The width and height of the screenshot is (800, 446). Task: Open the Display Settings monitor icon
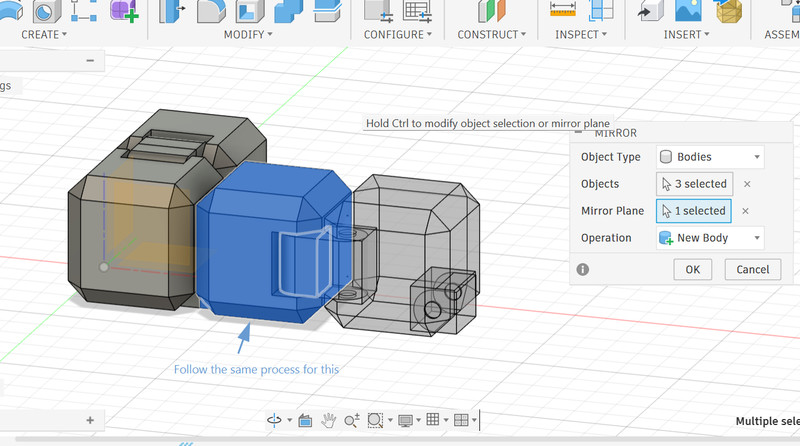coord(405,421)
